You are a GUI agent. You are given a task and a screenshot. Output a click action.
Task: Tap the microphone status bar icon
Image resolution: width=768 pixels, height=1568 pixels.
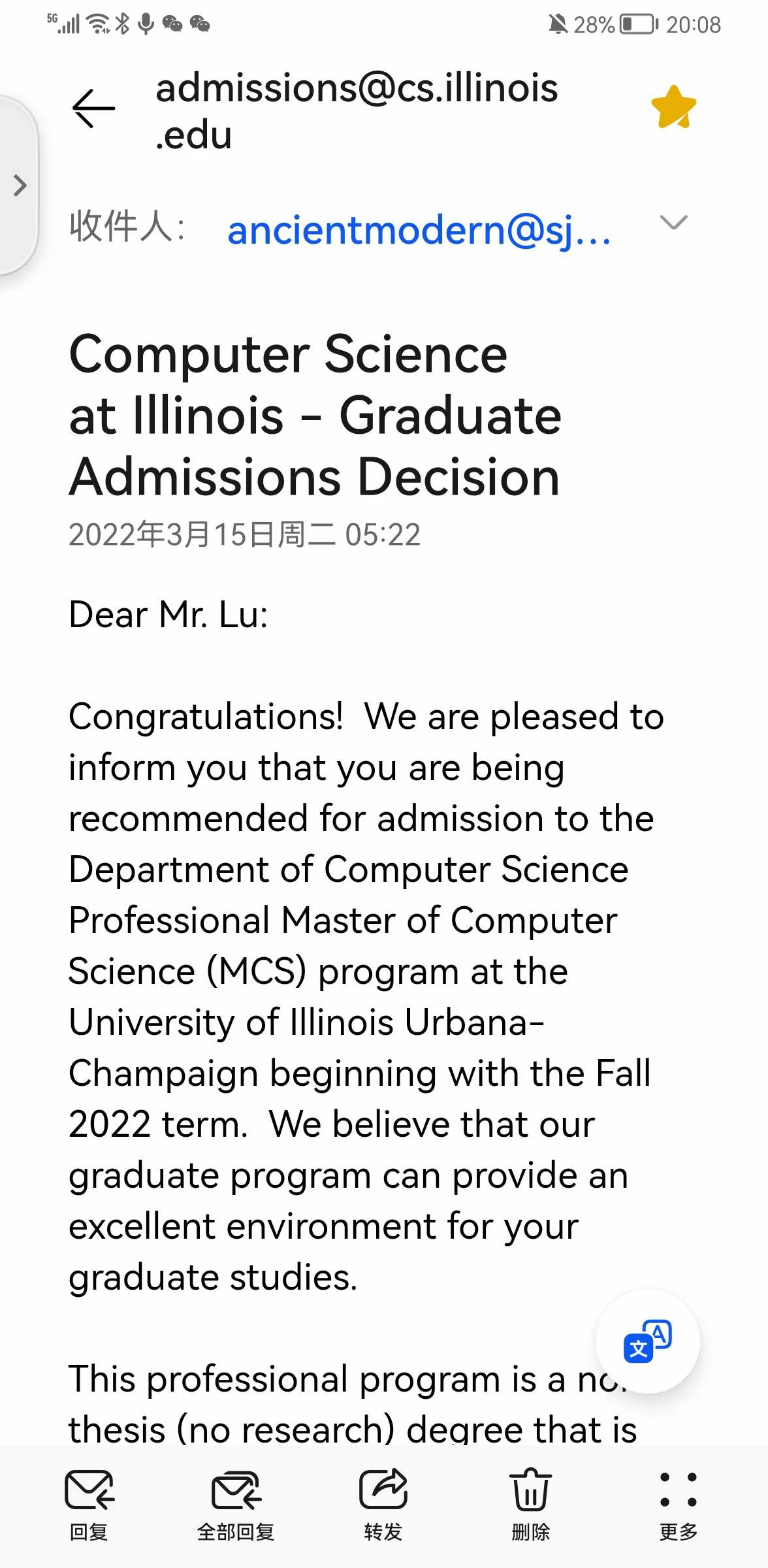(x=146, y=24)
